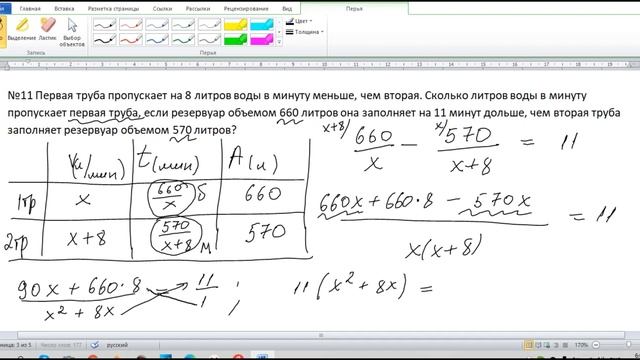Click the horizontal ruler above the page

320,65
